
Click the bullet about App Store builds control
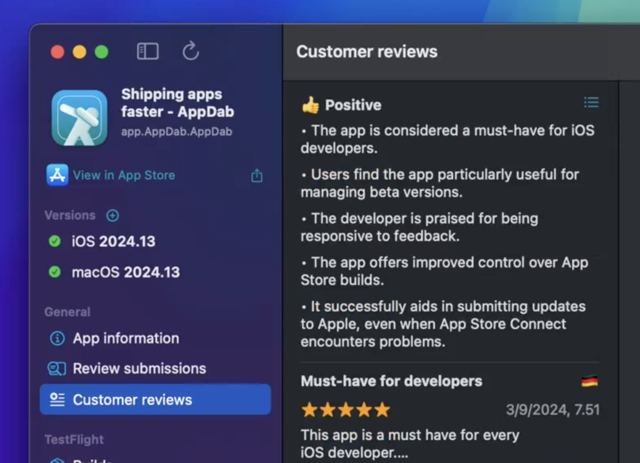tap(444, 271)
